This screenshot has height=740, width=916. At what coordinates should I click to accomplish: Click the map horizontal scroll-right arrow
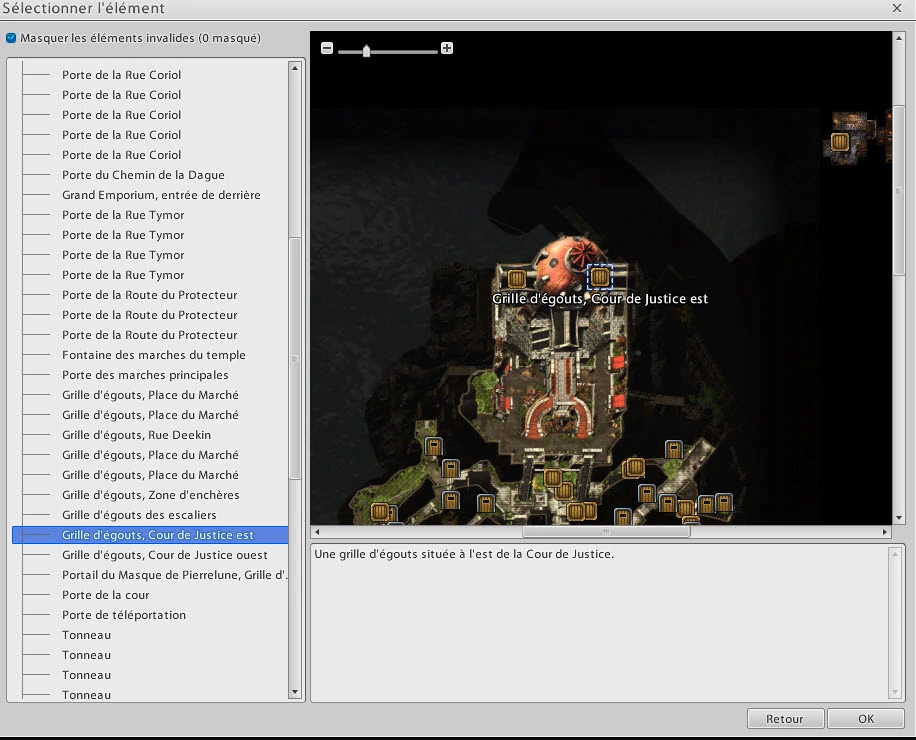point(885,531)
